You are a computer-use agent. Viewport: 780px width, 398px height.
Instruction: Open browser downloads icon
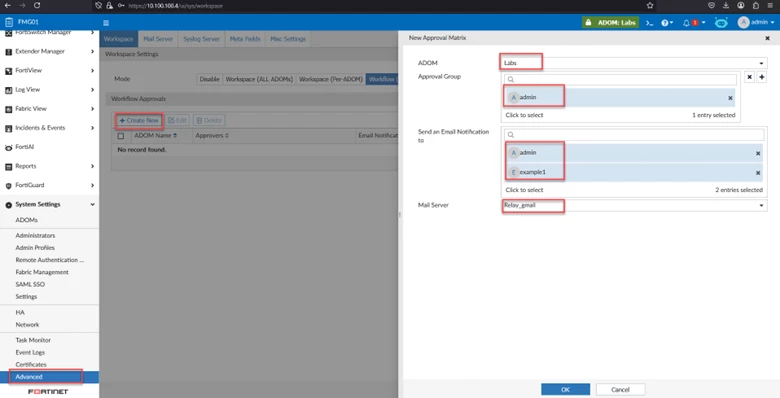pyautogui.click(x=726, y=5)
